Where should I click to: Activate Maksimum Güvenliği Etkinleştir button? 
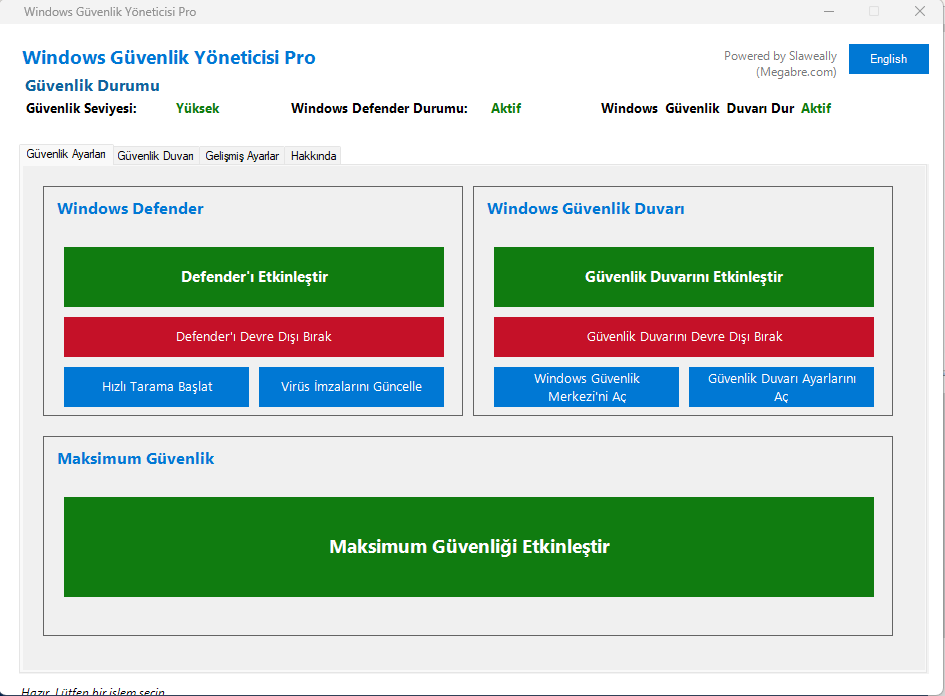[x=469, y=547]
